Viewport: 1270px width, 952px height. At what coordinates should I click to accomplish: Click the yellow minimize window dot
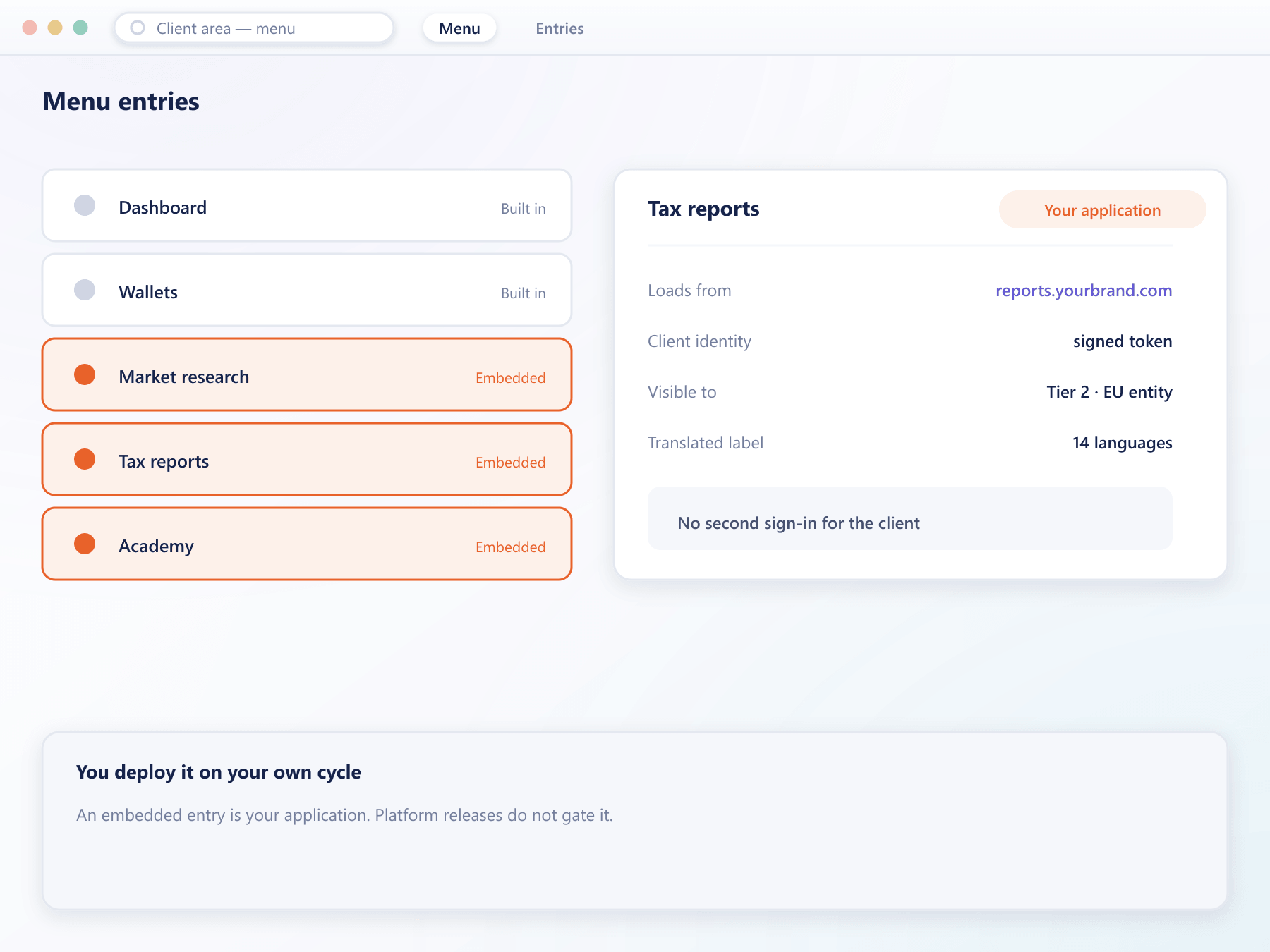(x=55, y=28)
